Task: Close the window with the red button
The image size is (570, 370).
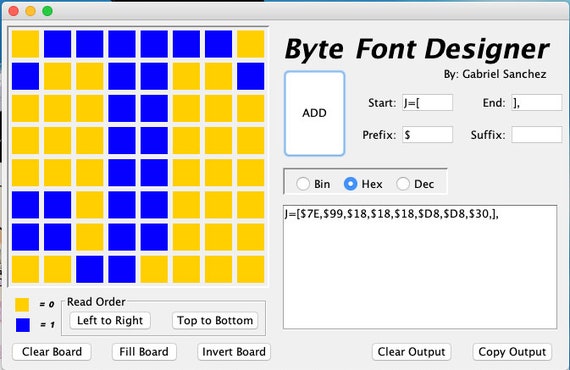Action: 13,11
